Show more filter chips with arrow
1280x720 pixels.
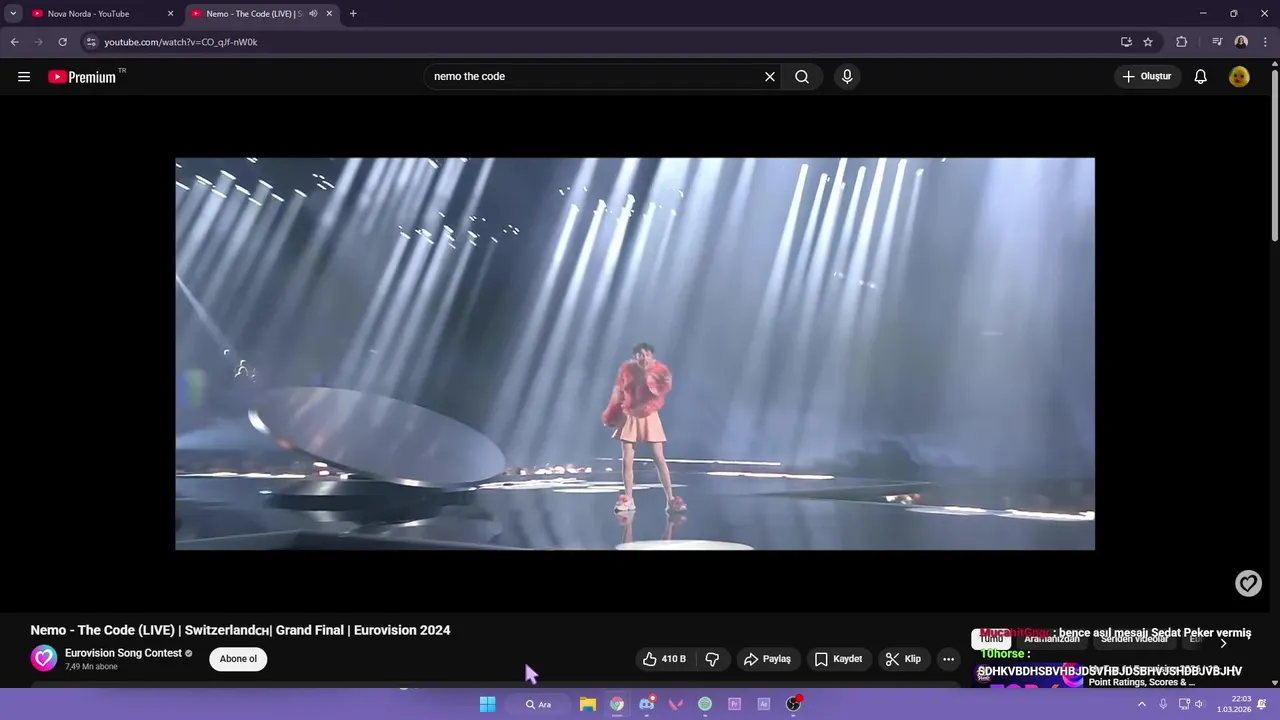point(1223,643)
